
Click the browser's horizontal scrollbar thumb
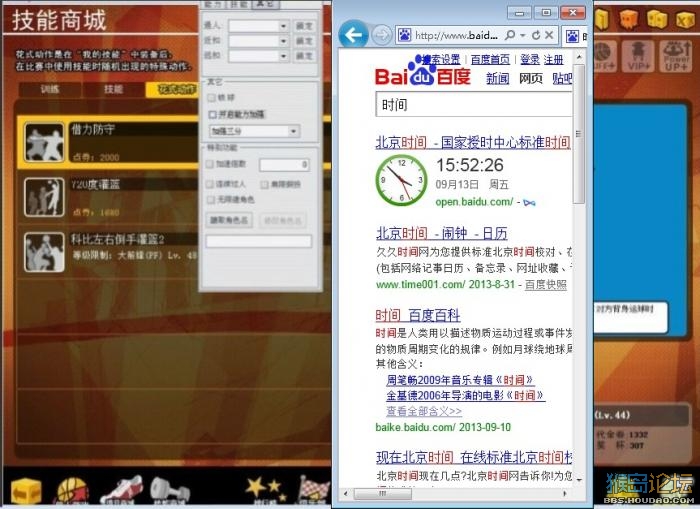(x=383, y=493)
